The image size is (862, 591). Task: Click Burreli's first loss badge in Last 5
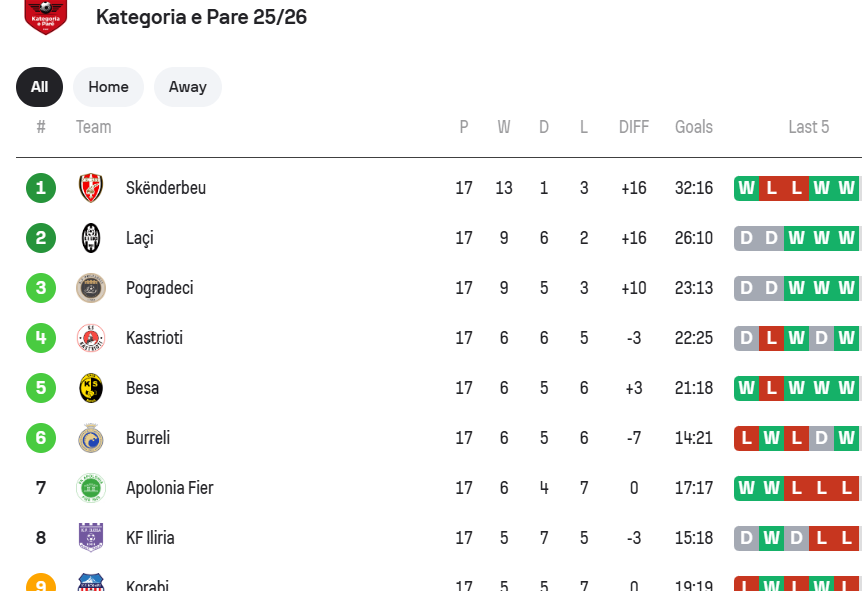pos(747,438)
